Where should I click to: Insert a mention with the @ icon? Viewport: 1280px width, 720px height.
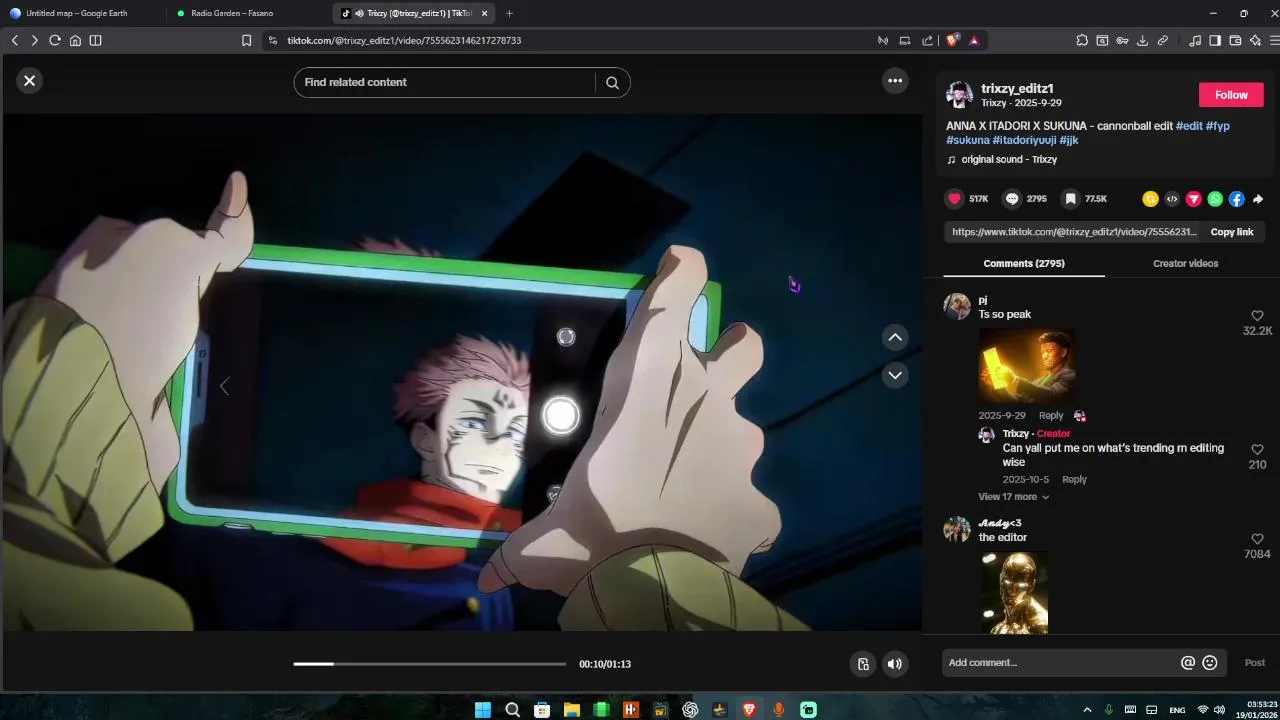(x=1188, y=663)
